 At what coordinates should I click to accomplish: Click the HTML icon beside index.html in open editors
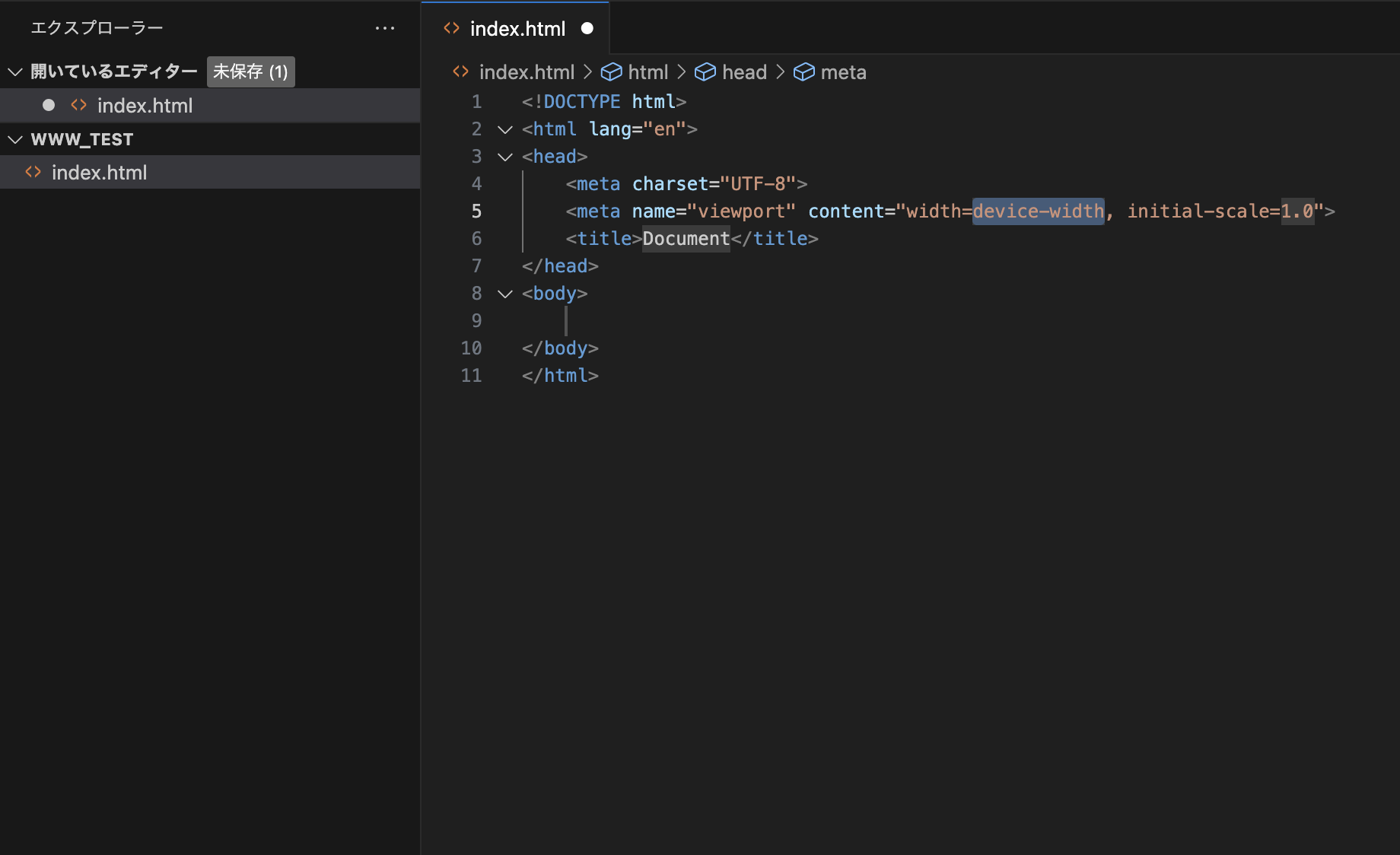[x=78, y=105]
